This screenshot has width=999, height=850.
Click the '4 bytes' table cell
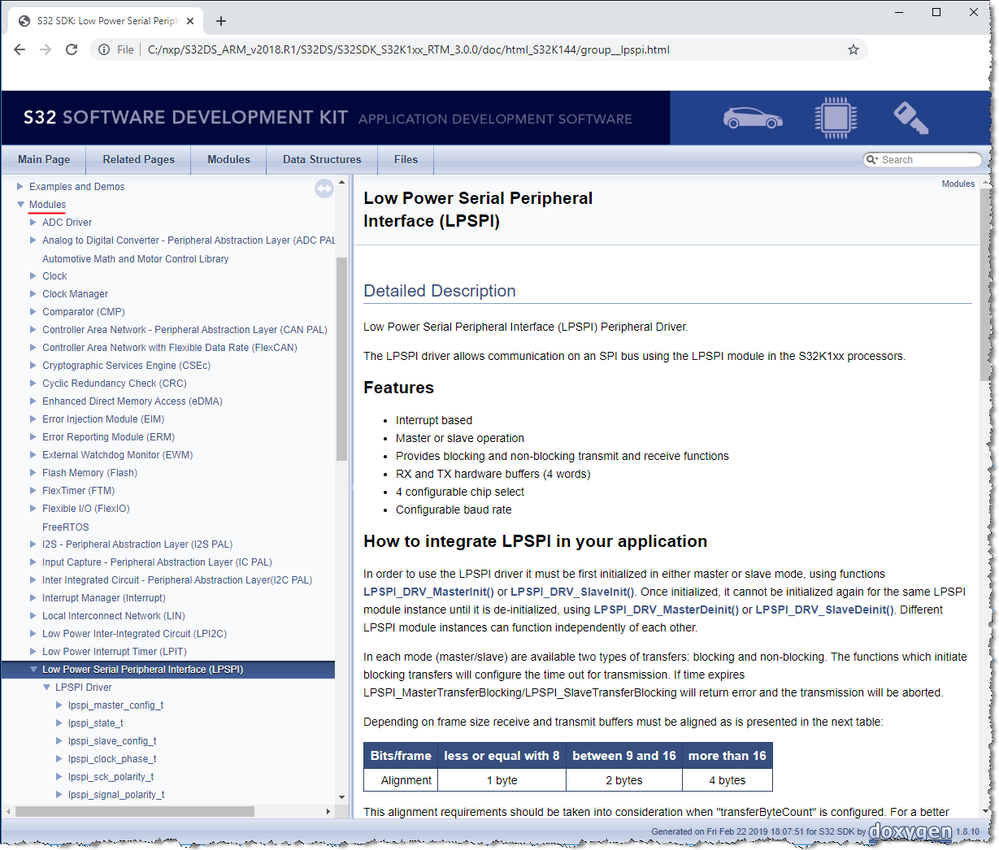point(727,781)
